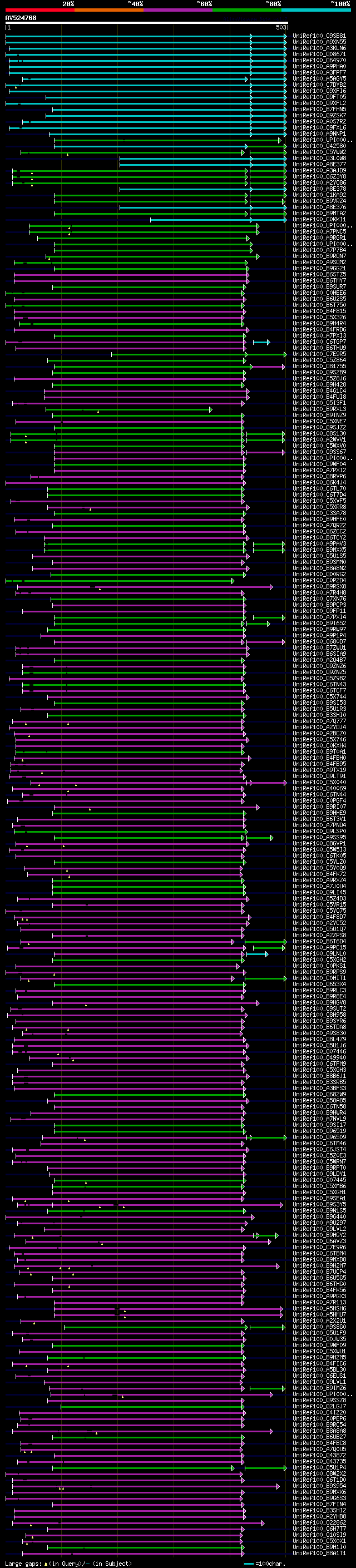Click the UniRef100_A3FPF7 label

click(x=319, y=72)
